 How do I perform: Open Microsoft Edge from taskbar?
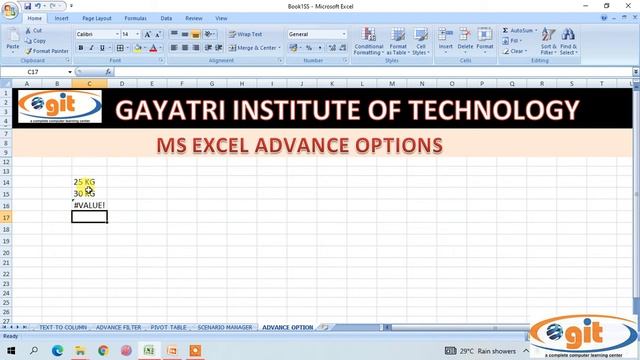tap(57, 351)
